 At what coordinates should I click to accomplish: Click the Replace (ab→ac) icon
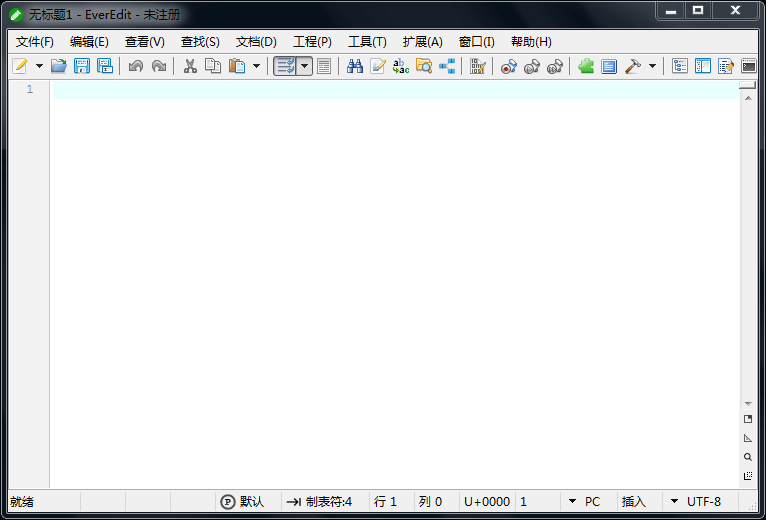pos(401,66)
